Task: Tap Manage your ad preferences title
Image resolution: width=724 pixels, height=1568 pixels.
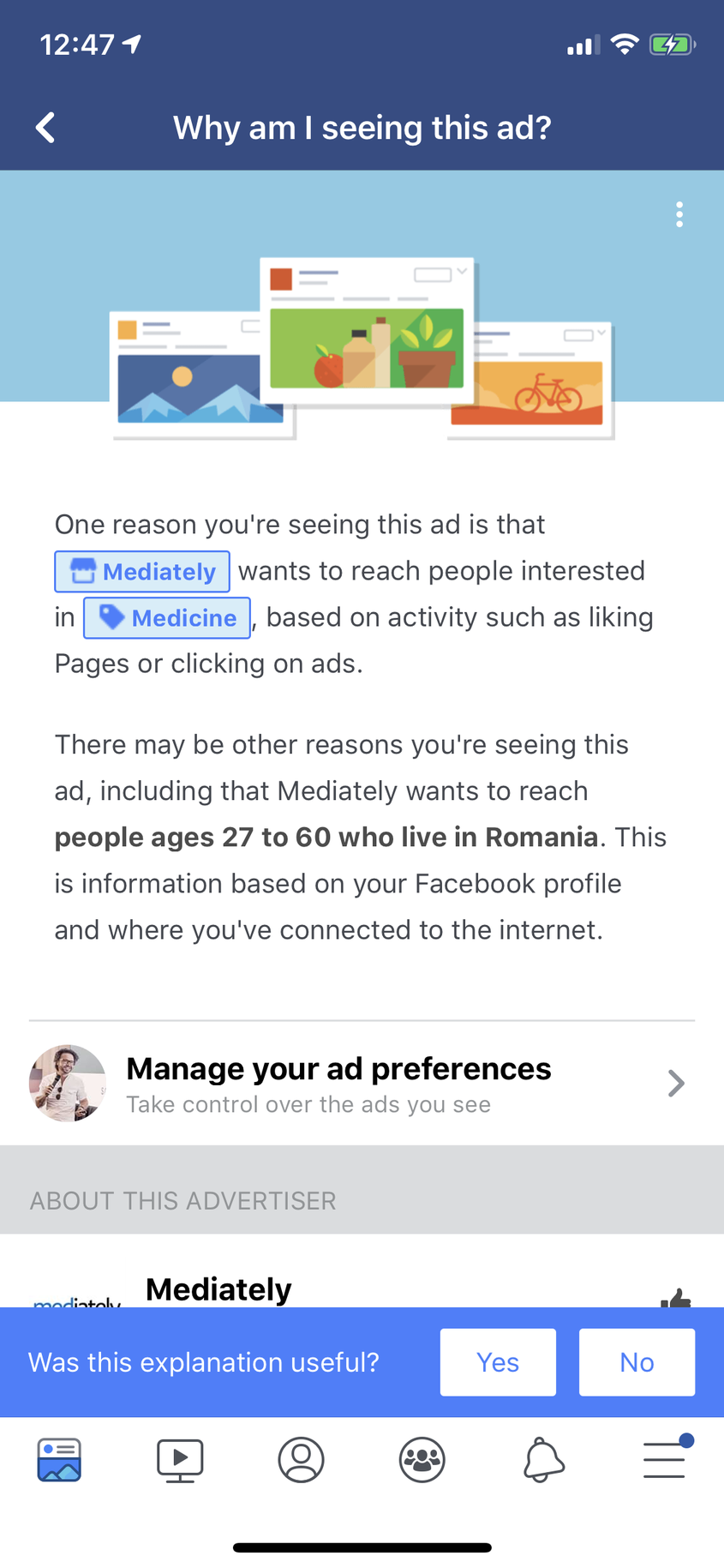Action: 338,1069
